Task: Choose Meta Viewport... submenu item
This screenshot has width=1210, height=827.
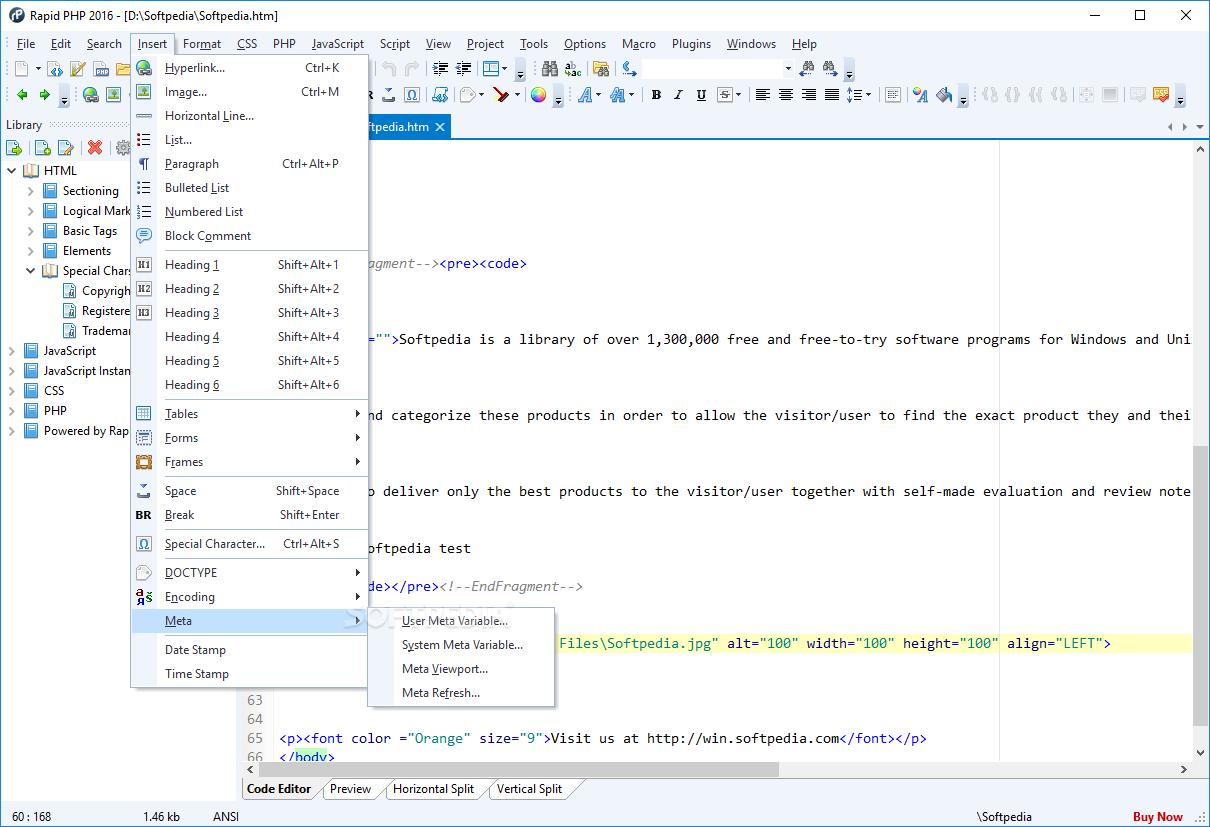Action: click(x=461, y=669)
